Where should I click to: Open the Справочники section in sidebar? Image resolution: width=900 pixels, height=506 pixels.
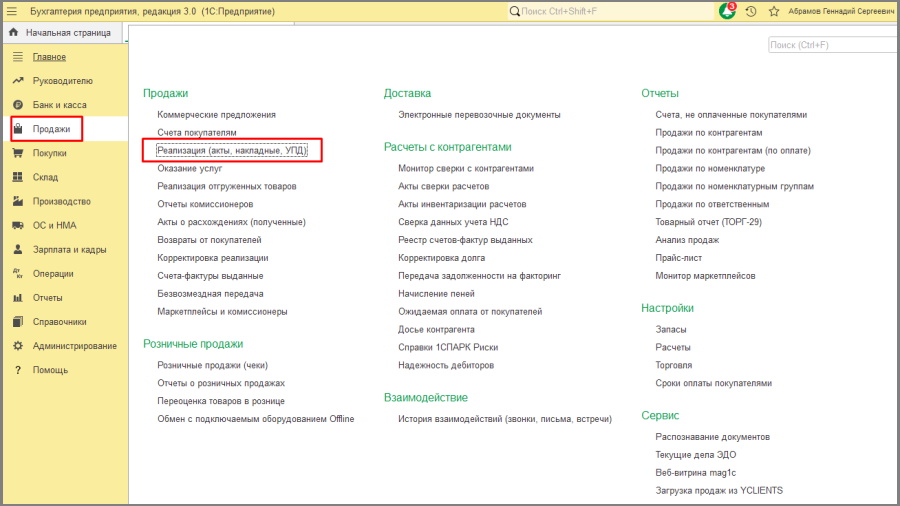59,322
